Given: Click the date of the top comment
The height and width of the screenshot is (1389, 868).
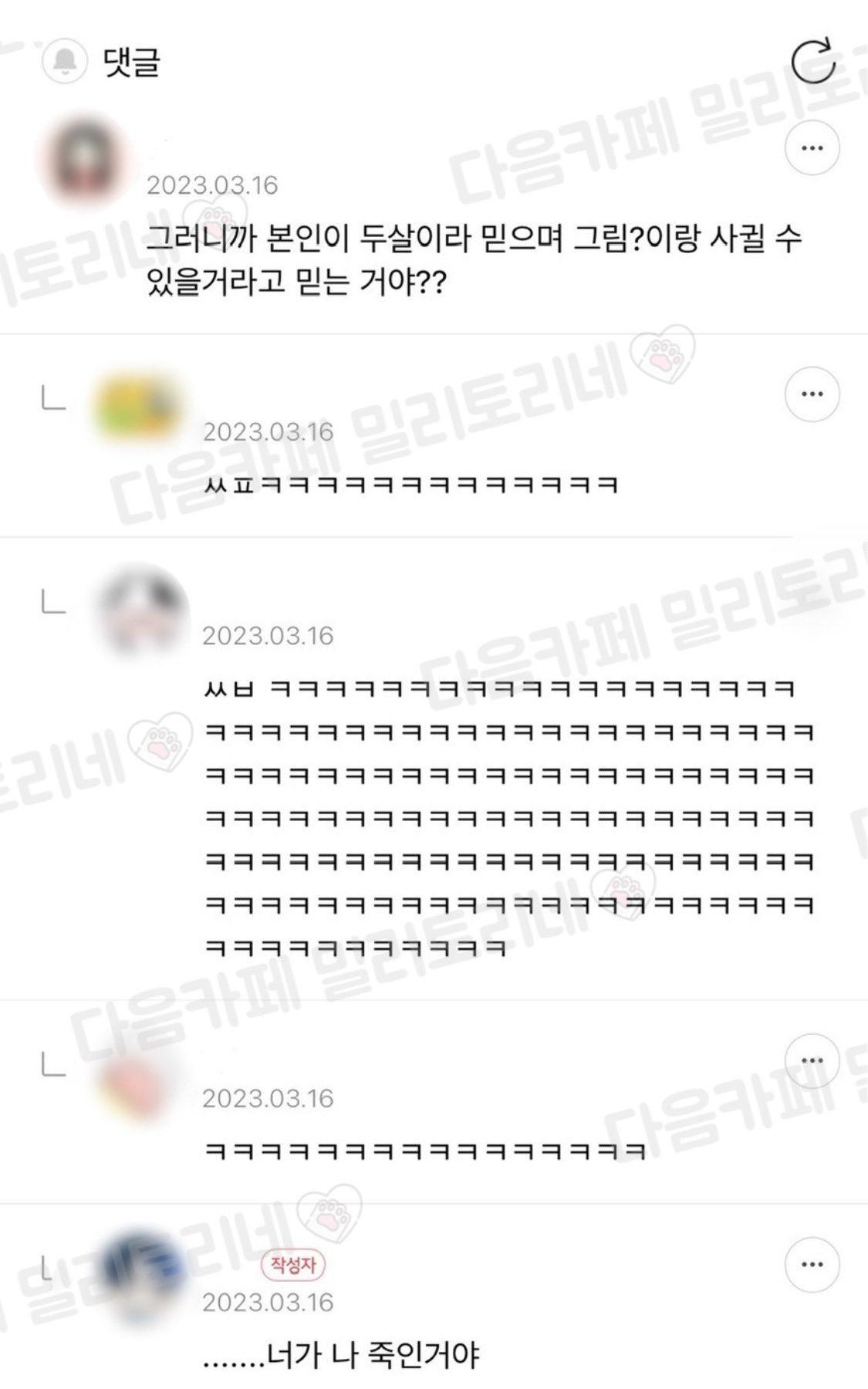Looking at the screenshot, I should tap(212, 185).
